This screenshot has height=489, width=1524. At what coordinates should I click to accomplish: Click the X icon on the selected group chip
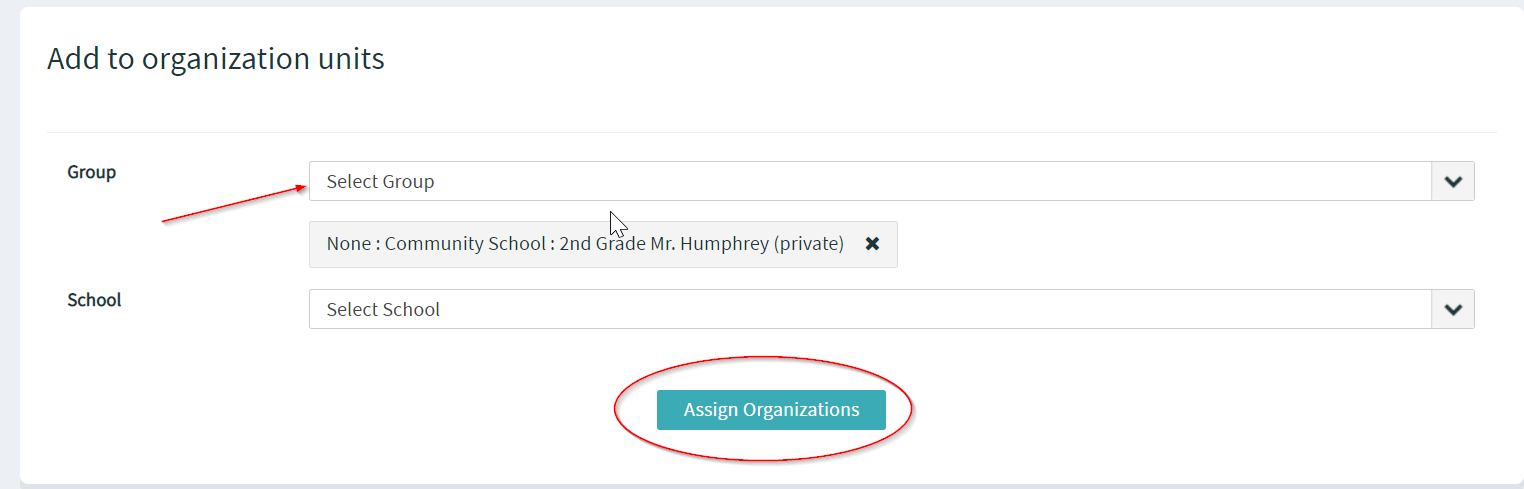(872, 244)
